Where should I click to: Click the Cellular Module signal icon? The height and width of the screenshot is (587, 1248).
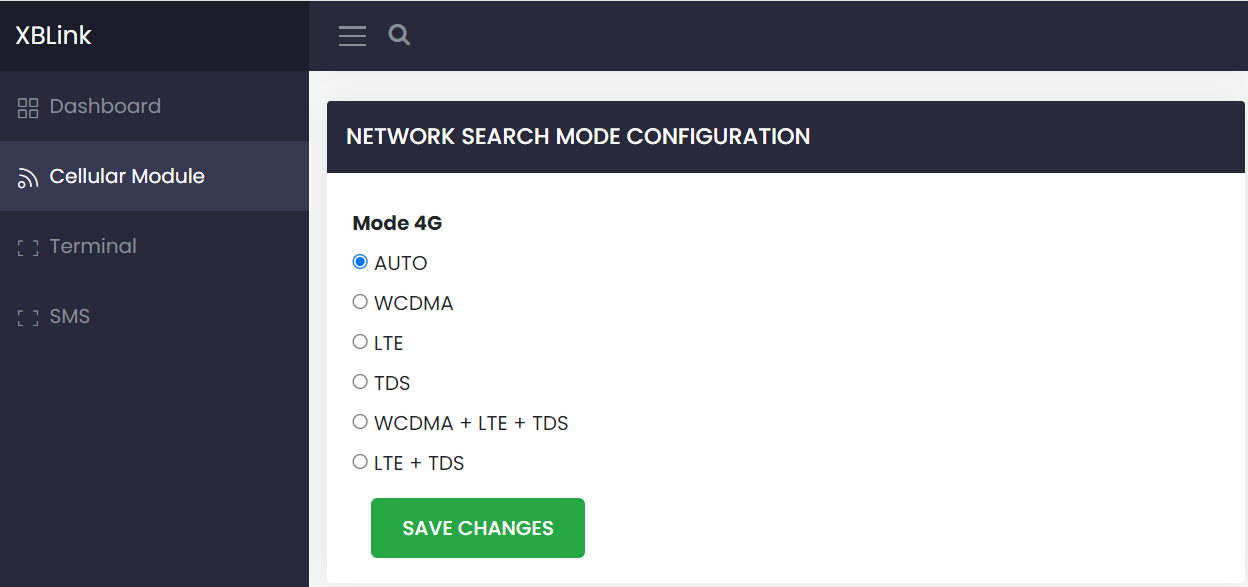pos(28,178)
